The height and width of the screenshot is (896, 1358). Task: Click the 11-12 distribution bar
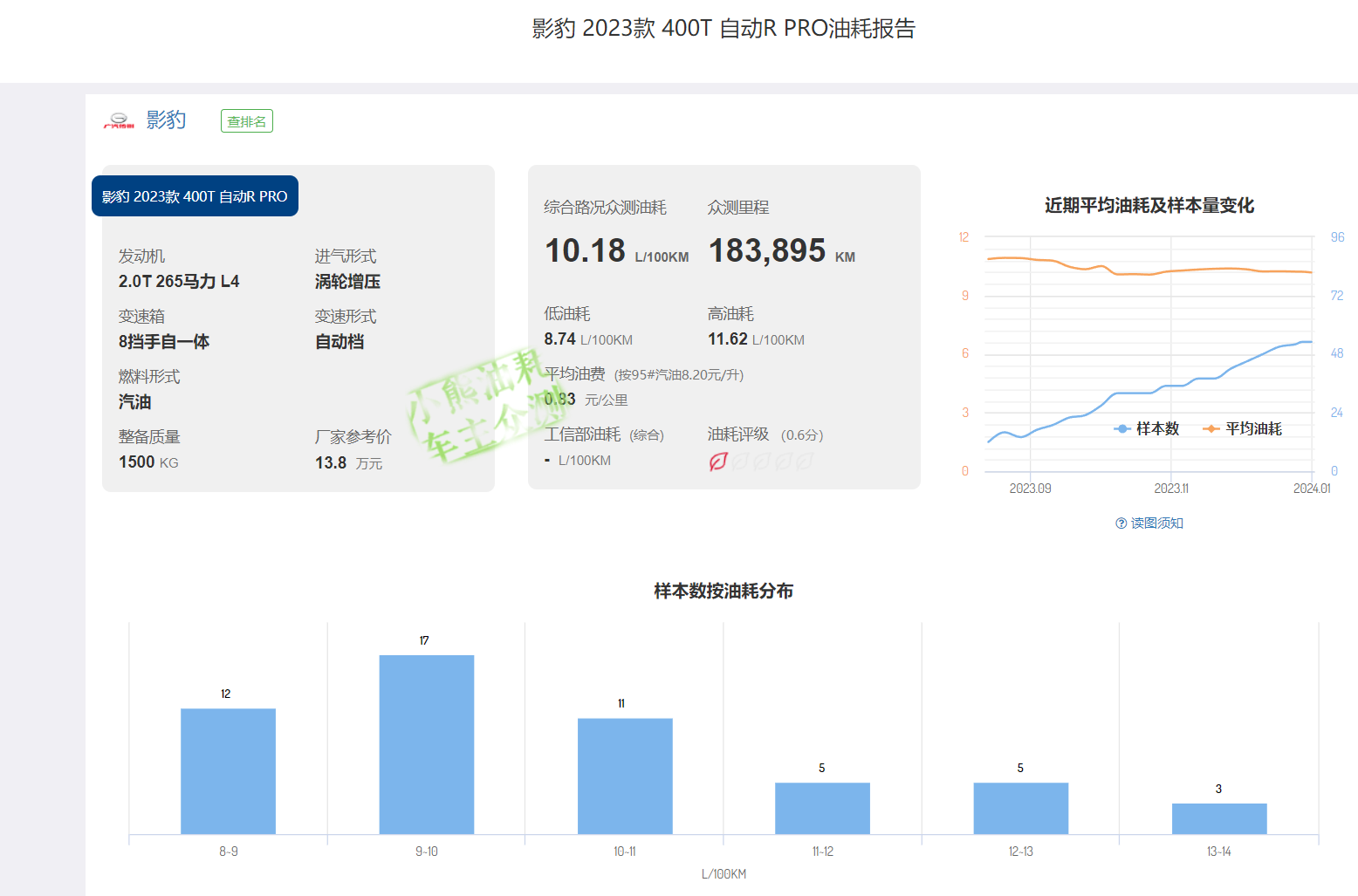[822, 808]
